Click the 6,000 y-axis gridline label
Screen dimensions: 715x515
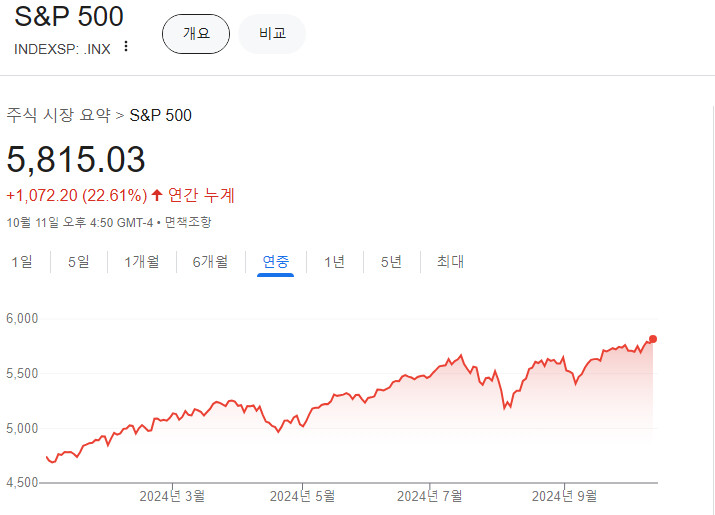[x=21, y=319]
